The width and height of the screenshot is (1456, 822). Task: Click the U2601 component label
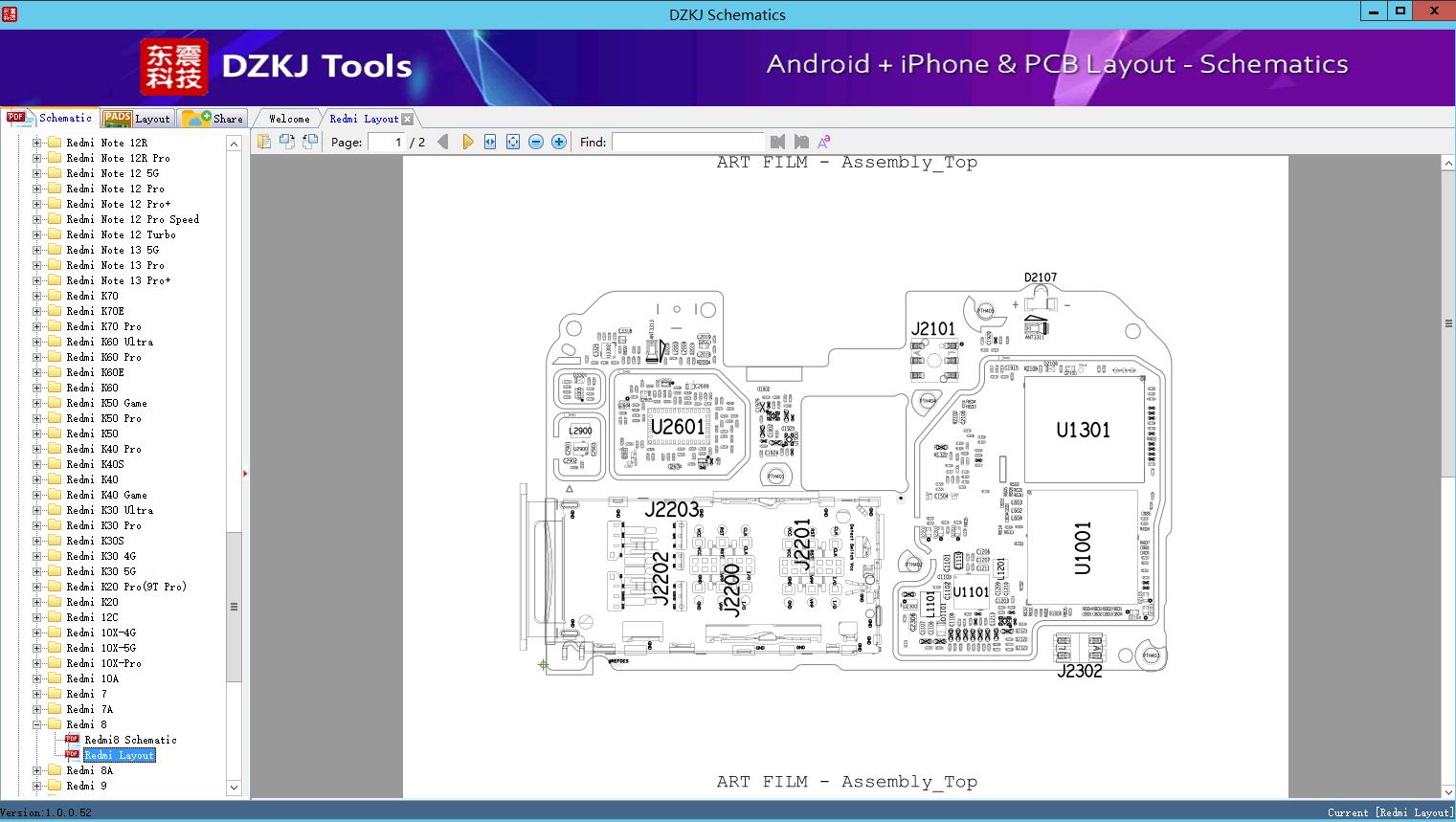tap(677, 427)
